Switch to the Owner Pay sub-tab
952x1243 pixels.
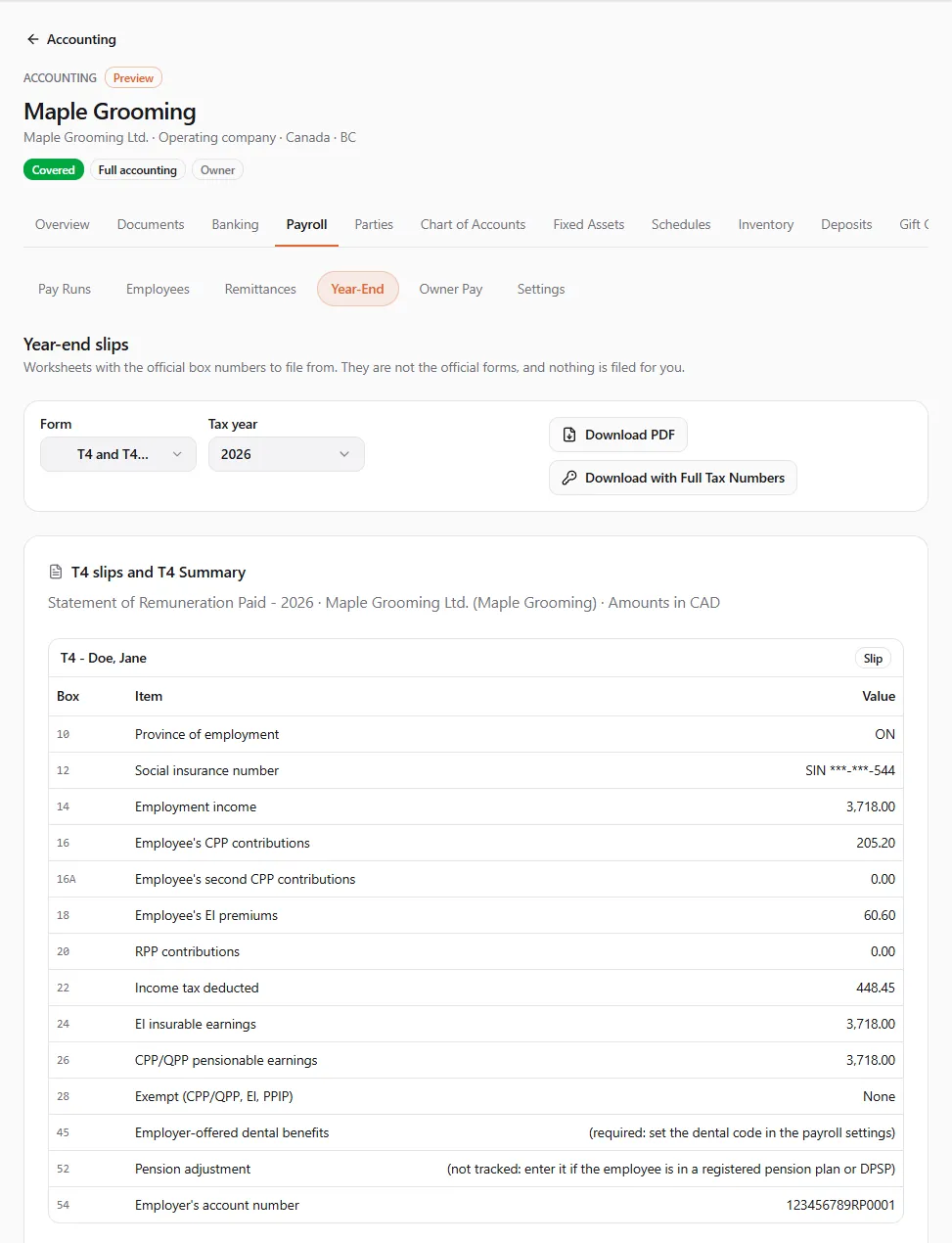(x=451, y=289)
